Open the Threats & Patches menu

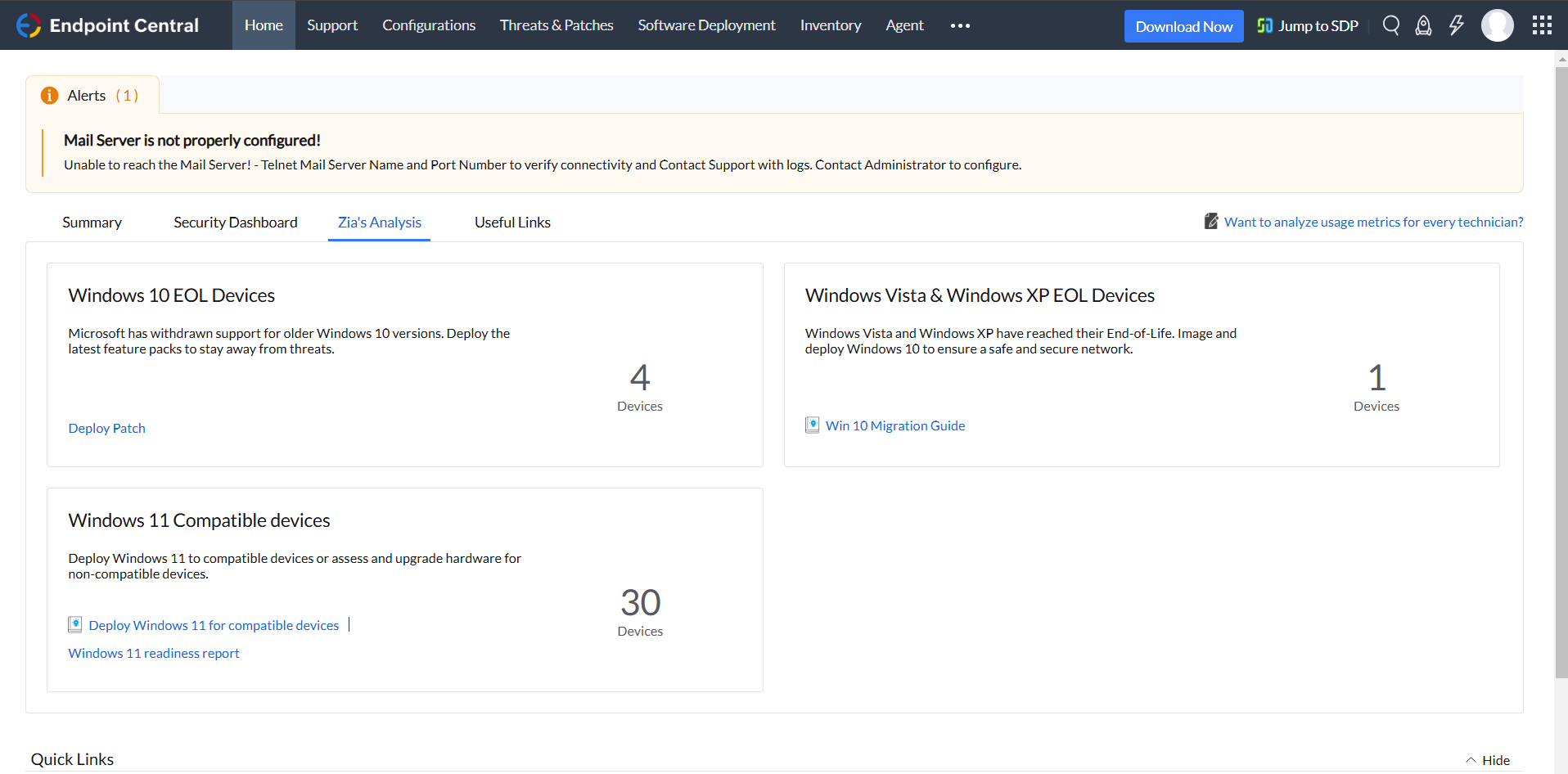pyautogui.click(x=556, y=25)
